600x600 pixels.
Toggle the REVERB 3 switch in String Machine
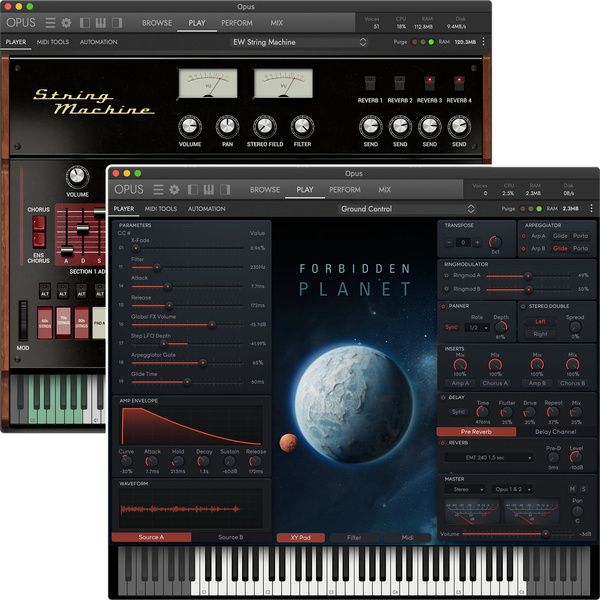[429, 83]
